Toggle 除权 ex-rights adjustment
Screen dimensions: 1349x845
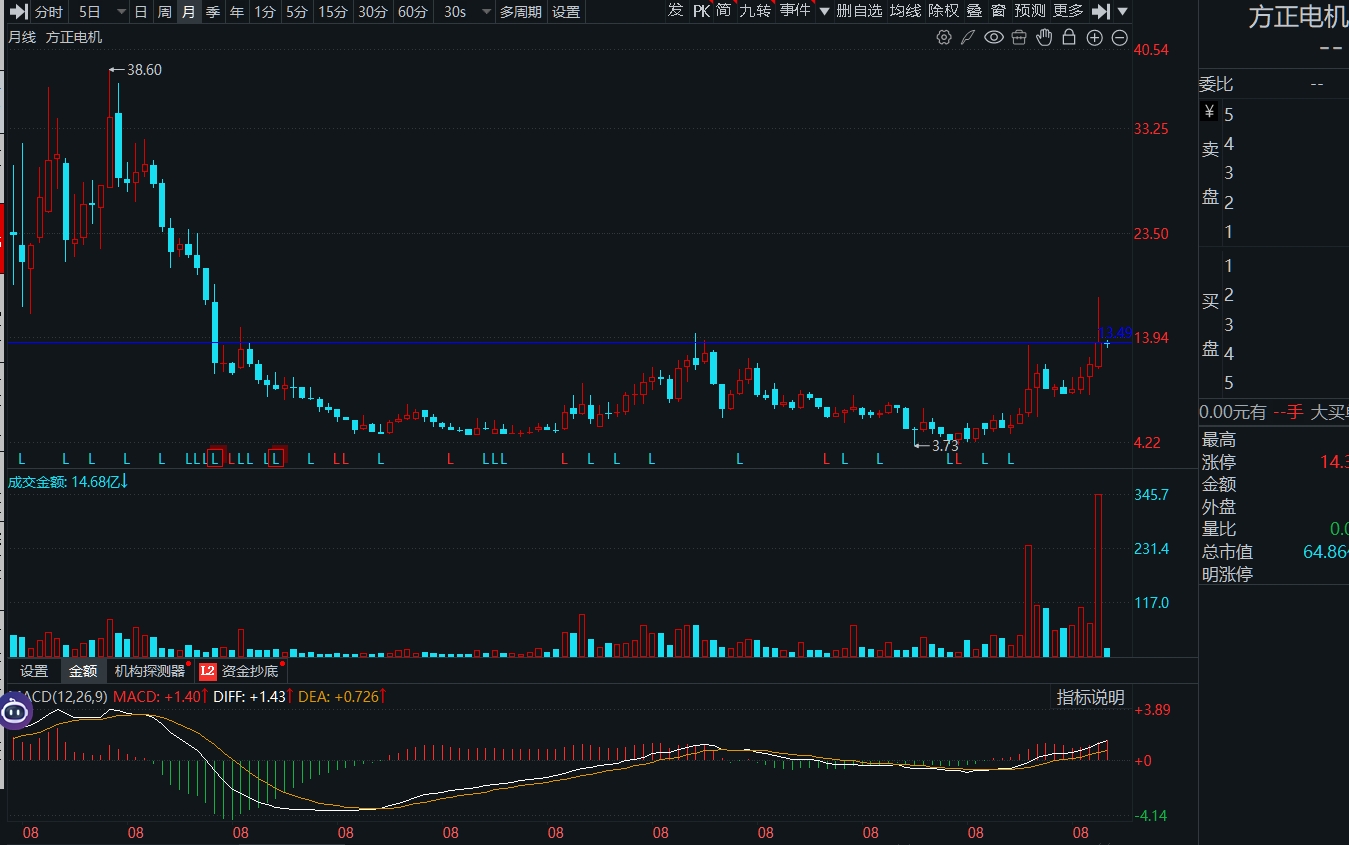[944, 11]
